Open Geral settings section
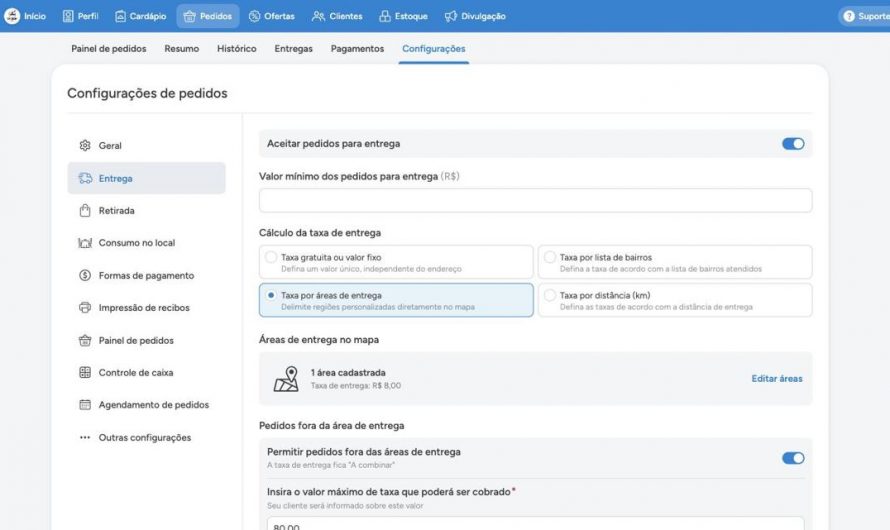The height and width of the screenshot is (530, 890). click(146, 145)
